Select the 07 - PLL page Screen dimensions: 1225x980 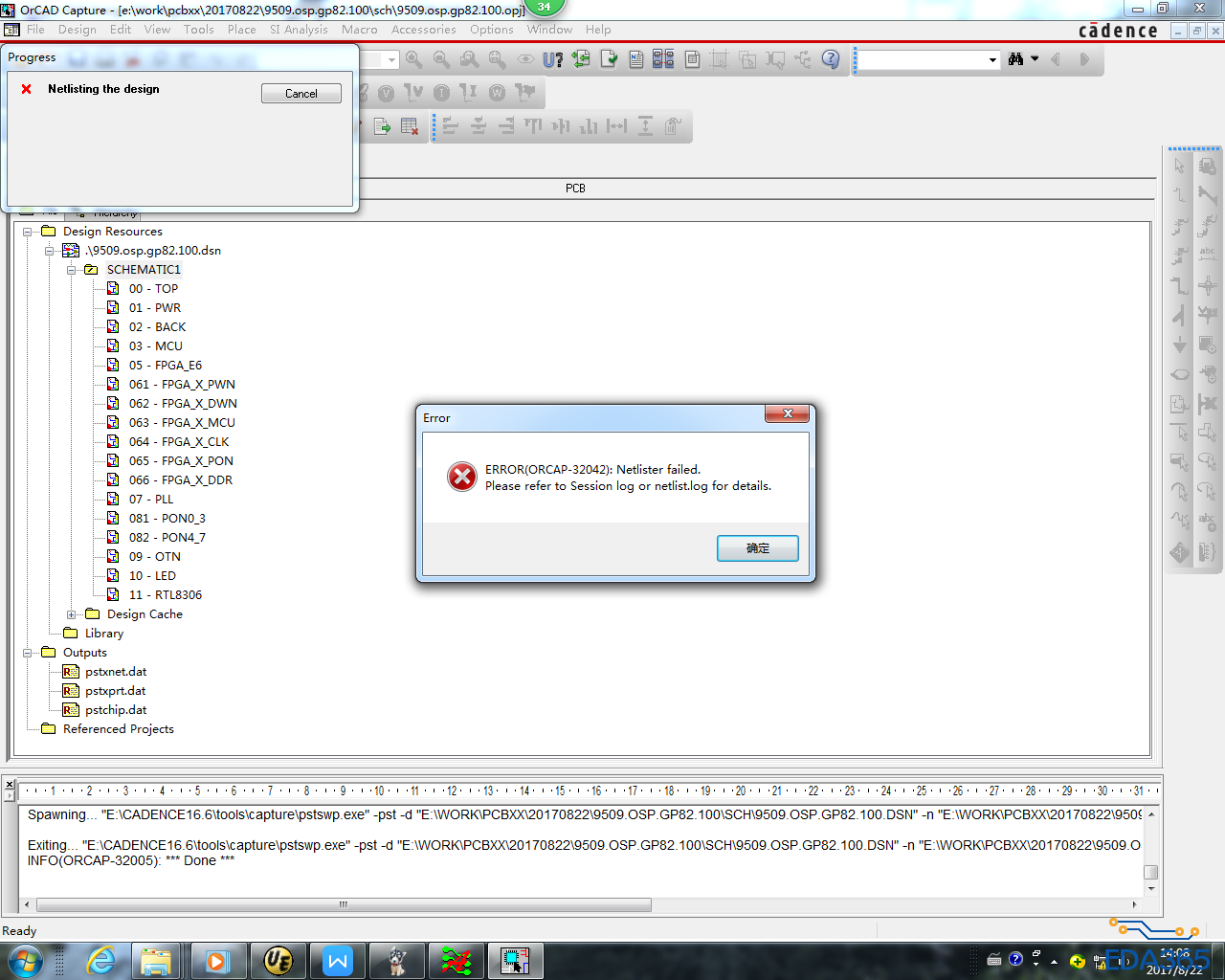click(151, 500)
